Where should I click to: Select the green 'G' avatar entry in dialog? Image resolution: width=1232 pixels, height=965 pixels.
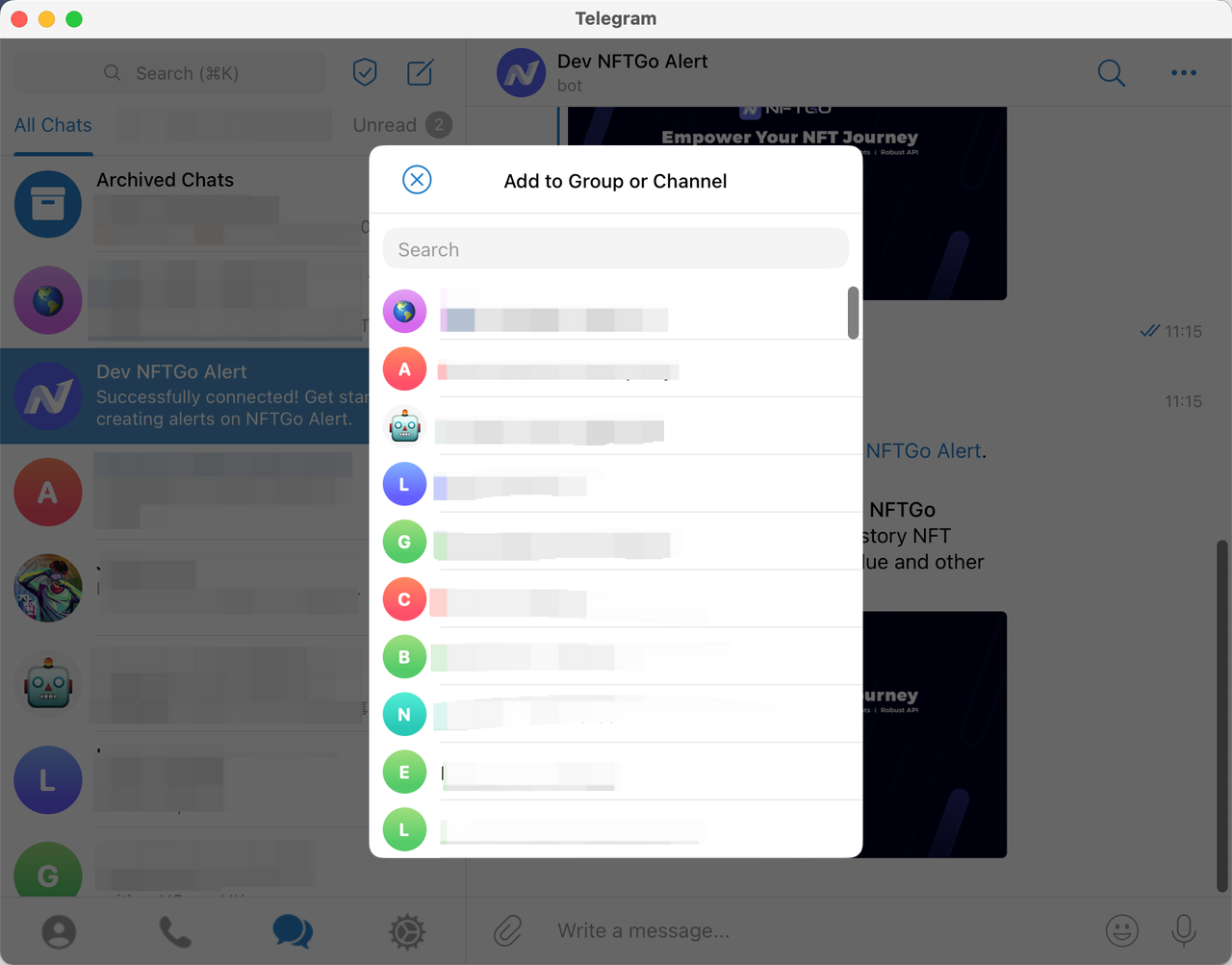coord(616,543)
